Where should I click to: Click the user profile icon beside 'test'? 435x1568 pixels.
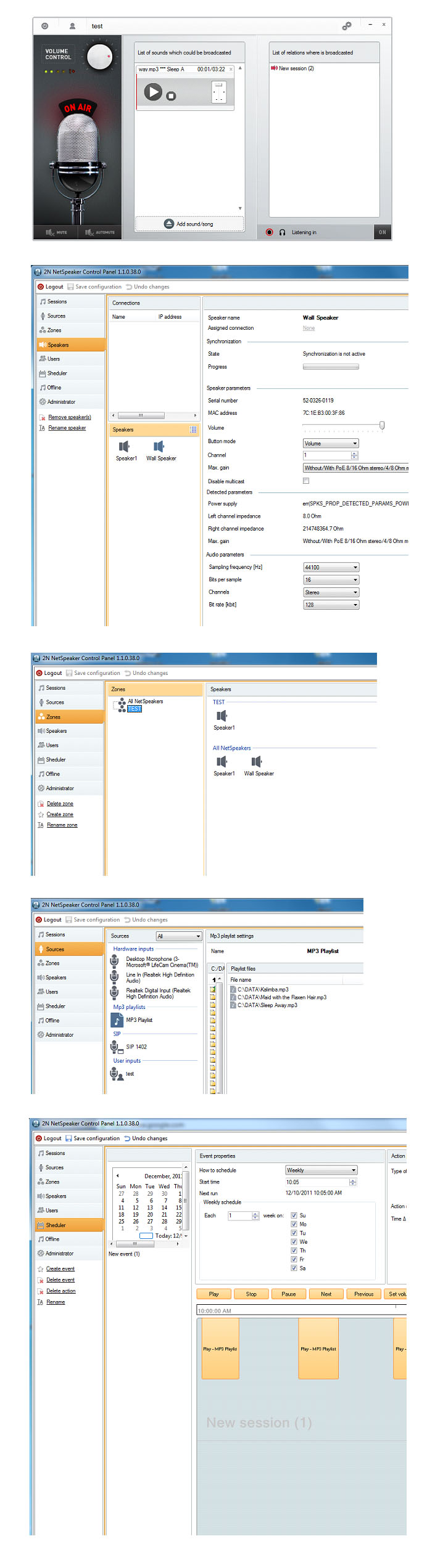pyautogui.click(x=72, y=26)
